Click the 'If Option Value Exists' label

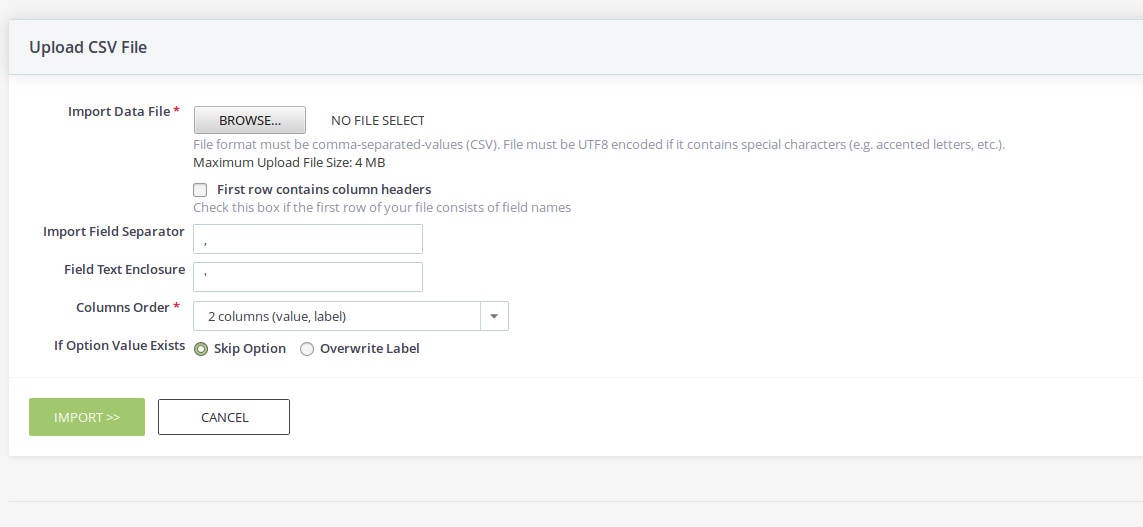[x=120, y=346]
